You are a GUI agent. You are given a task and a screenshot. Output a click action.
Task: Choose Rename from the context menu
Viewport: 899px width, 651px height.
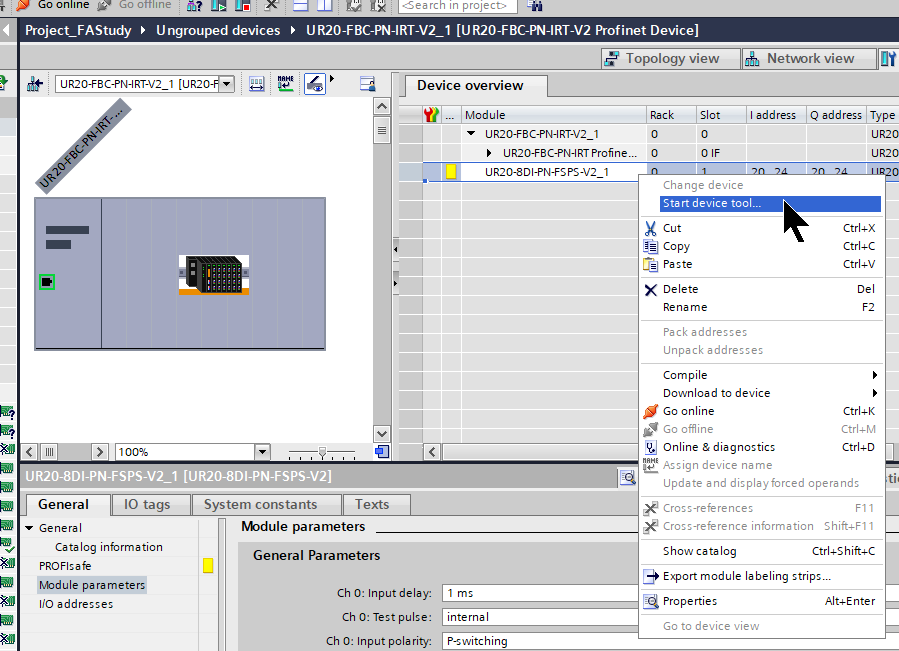tap(761, 307)
